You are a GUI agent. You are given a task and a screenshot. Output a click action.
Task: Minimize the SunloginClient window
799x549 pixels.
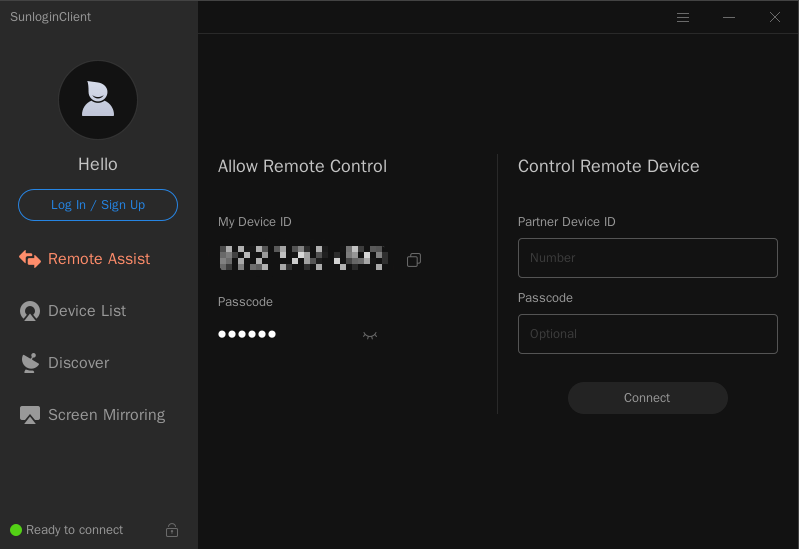coord(729,17)
